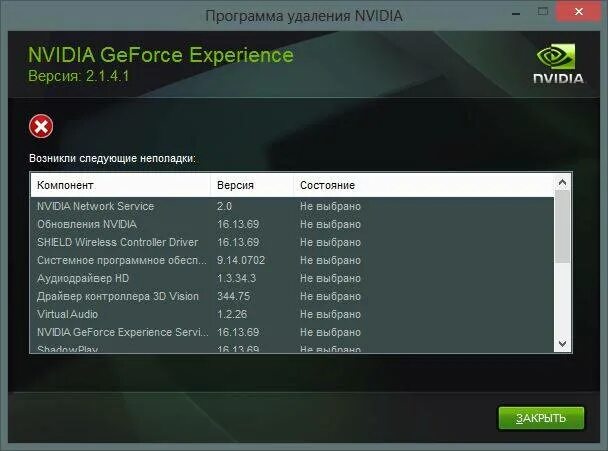Image resolution: width=608 pixels, height=451 pixels.
Task: Click version 344.75 cell
Action: pyautogui.click(x=233, y=296)
